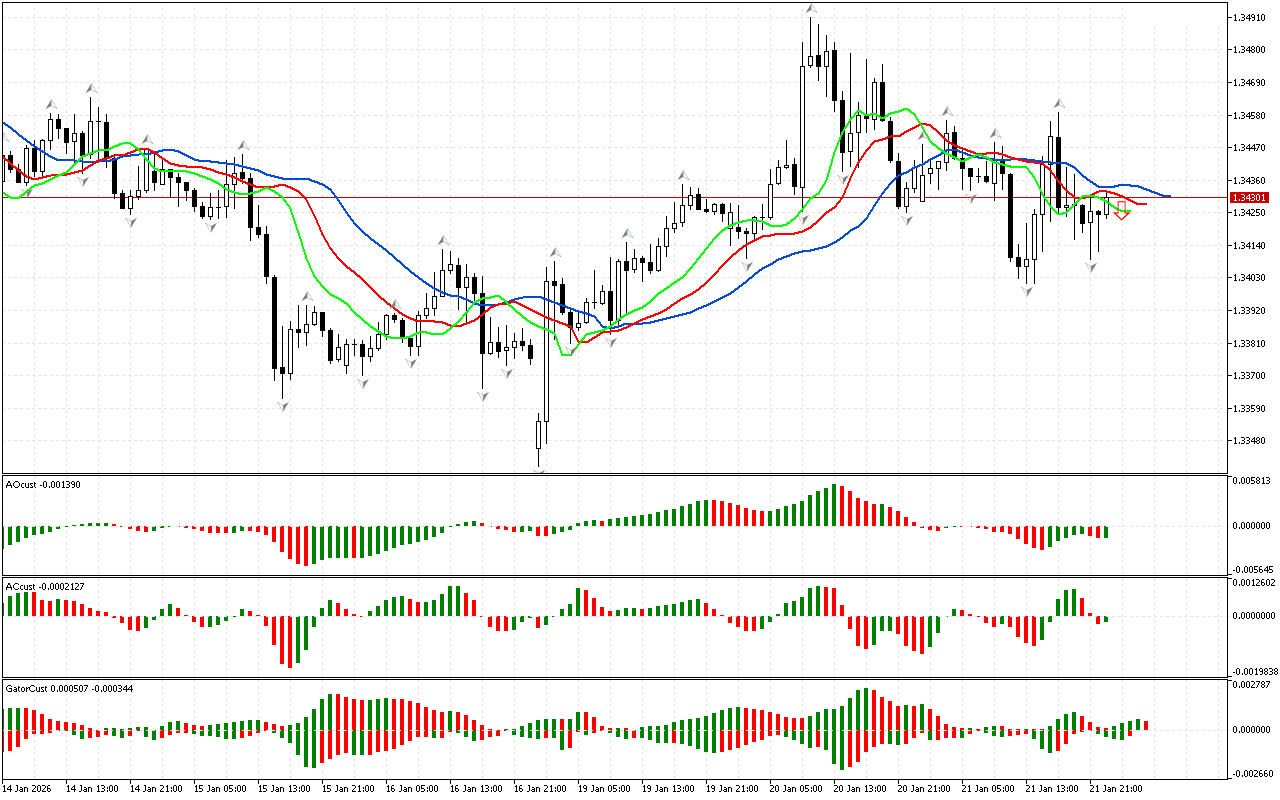Select the up fractal above 21 Jan 13:00 peak
The image size is (1280, 800).
[x=1059, y=102]
